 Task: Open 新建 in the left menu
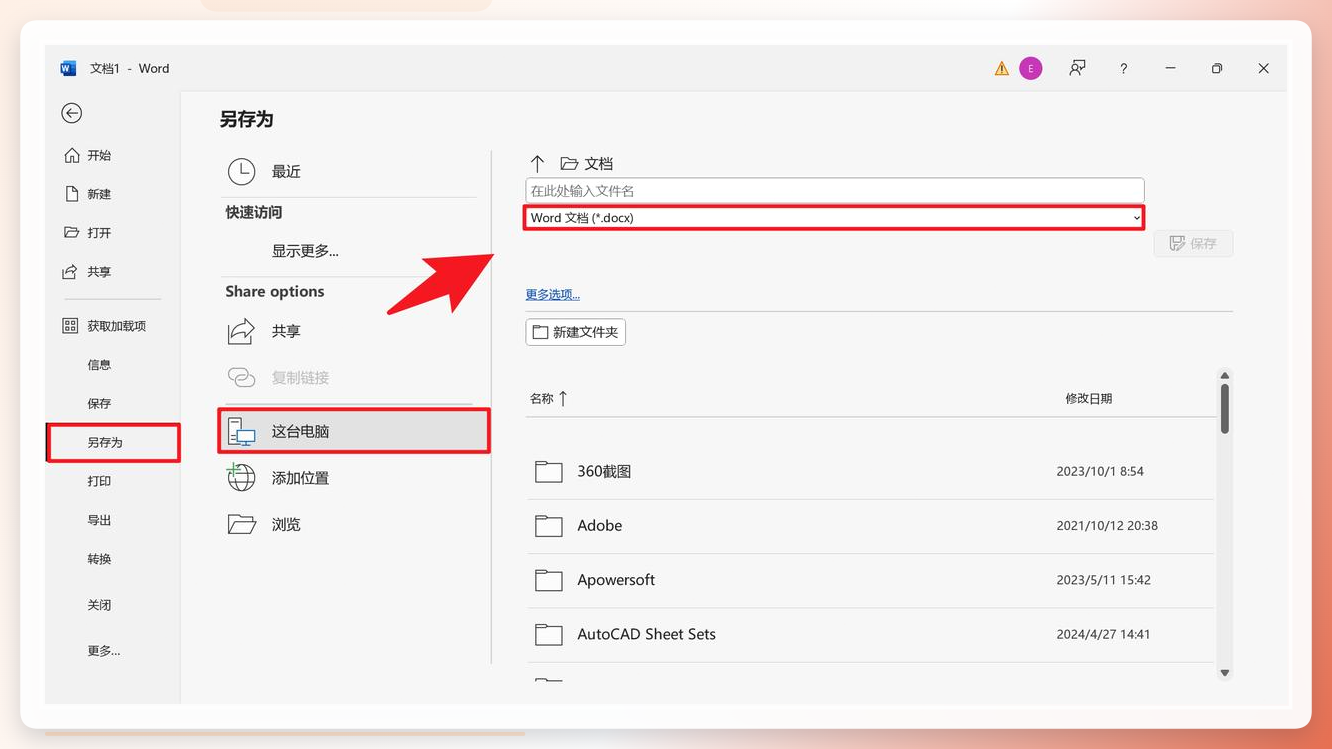click(x=99, y=194)
